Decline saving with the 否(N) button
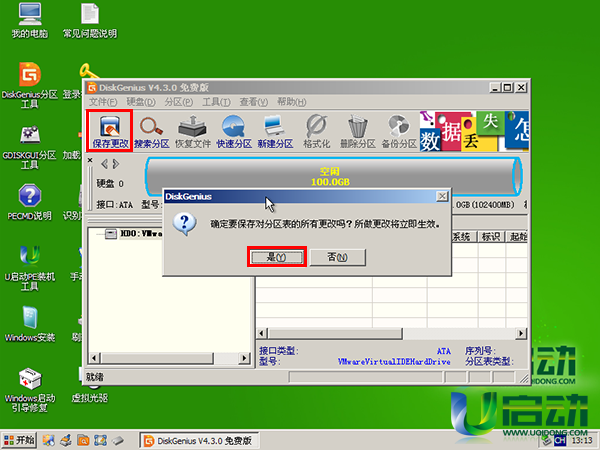The width and height of the screenshot is (600, 450). pos(338,257)
